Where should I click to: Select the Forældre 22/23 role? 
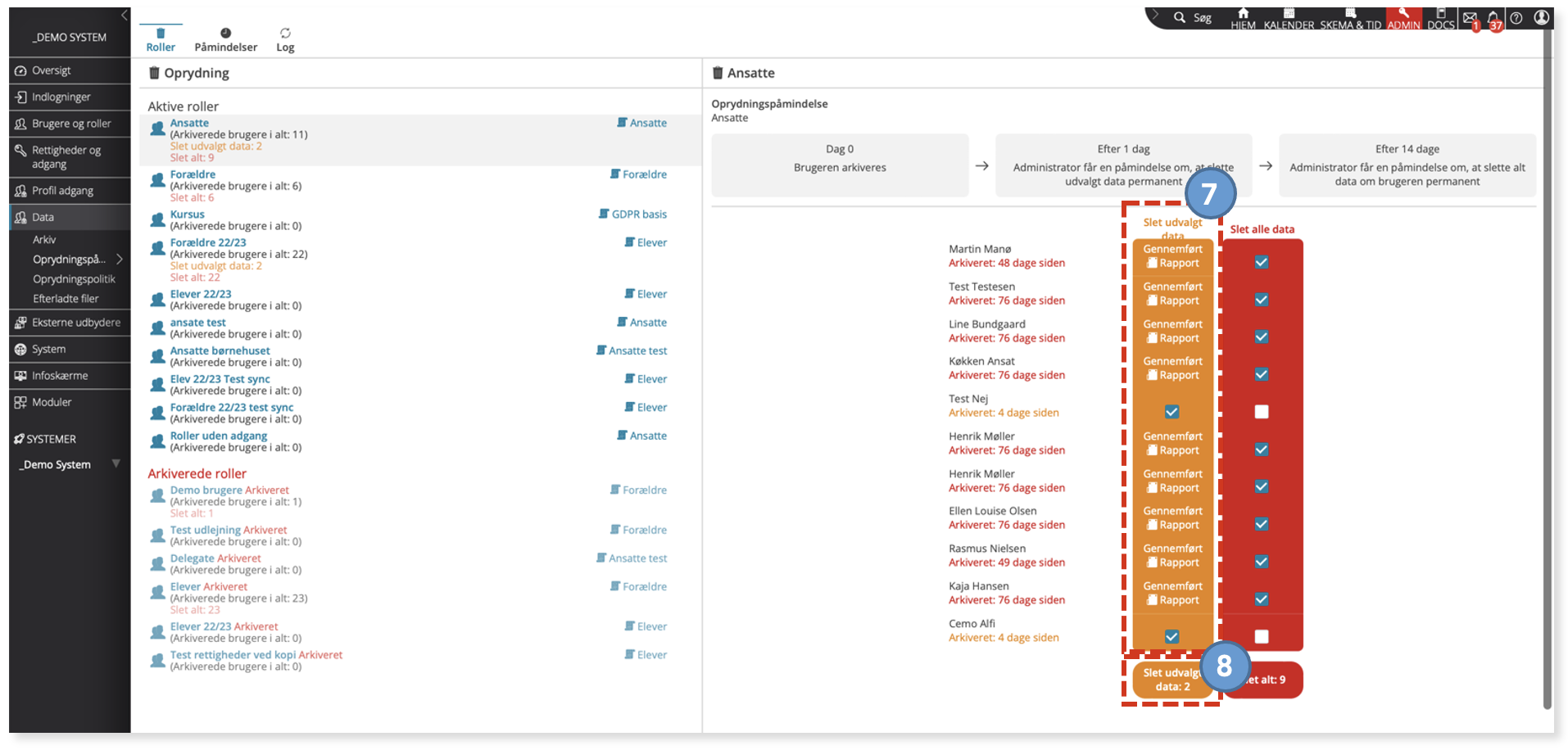click(208, 242)
